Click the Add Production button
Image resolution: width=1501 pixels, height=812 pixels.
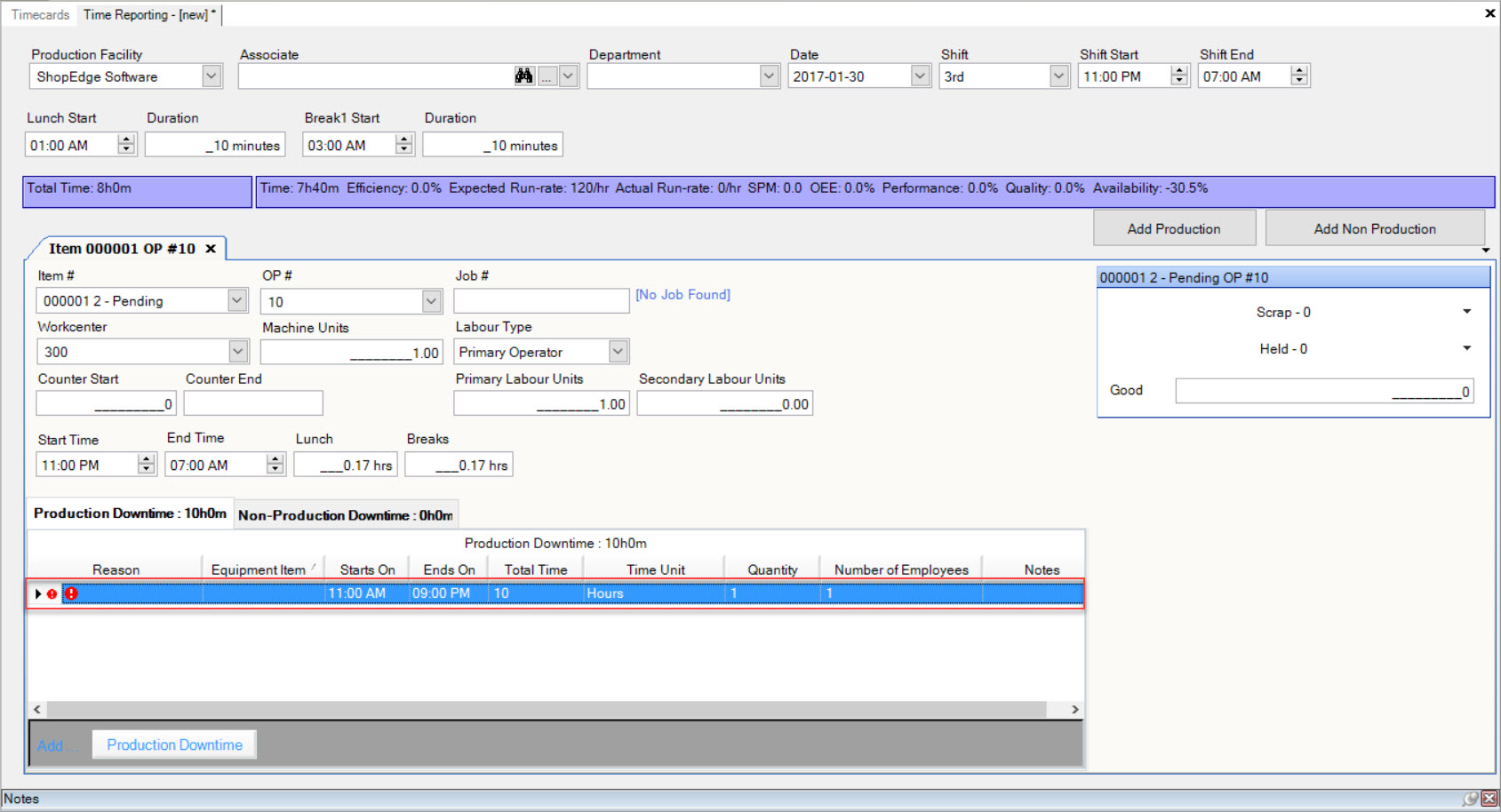[1174, 228]
